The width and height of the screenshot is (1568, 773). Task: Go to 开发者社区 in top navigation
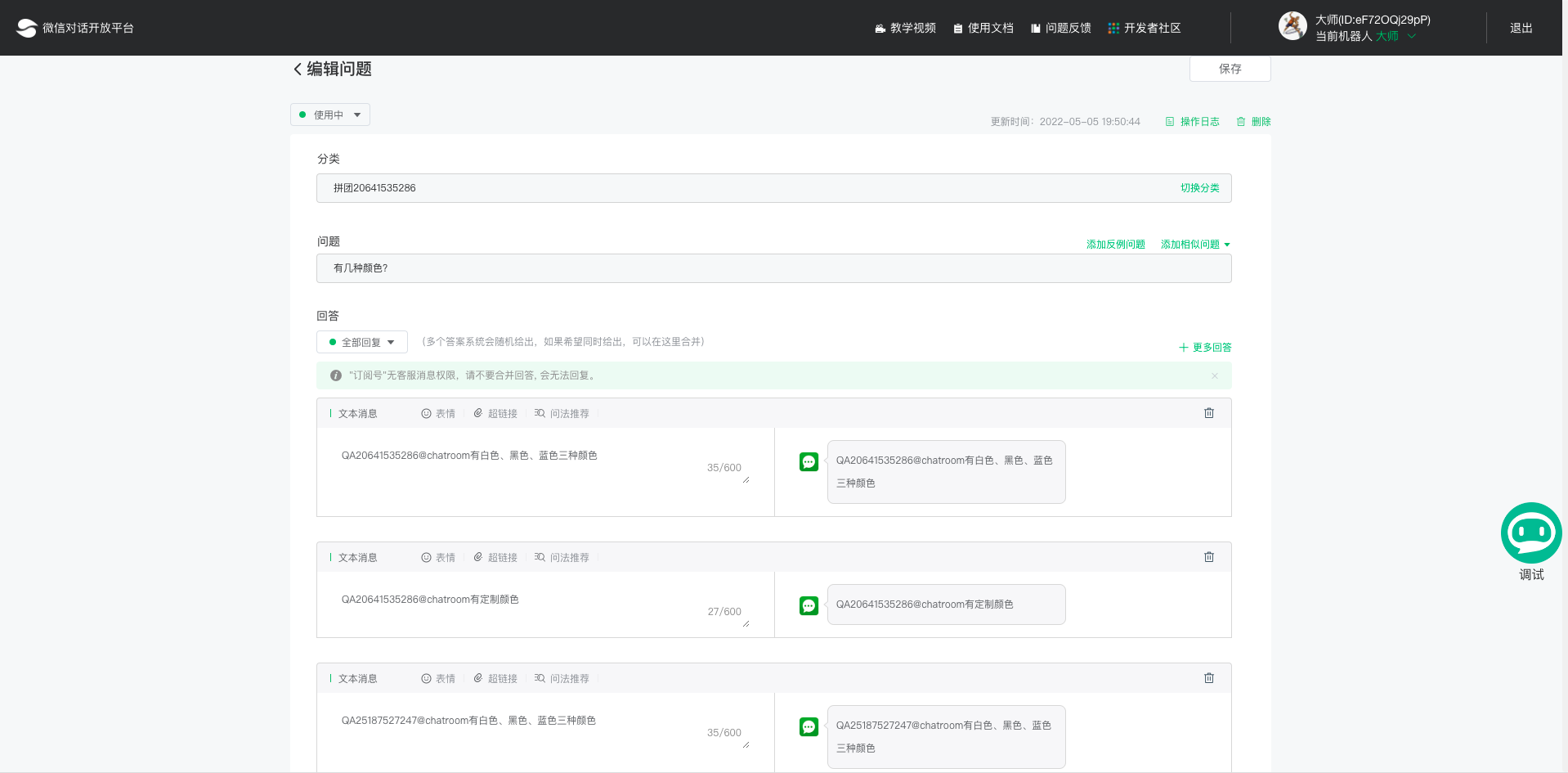point(1144,29)
